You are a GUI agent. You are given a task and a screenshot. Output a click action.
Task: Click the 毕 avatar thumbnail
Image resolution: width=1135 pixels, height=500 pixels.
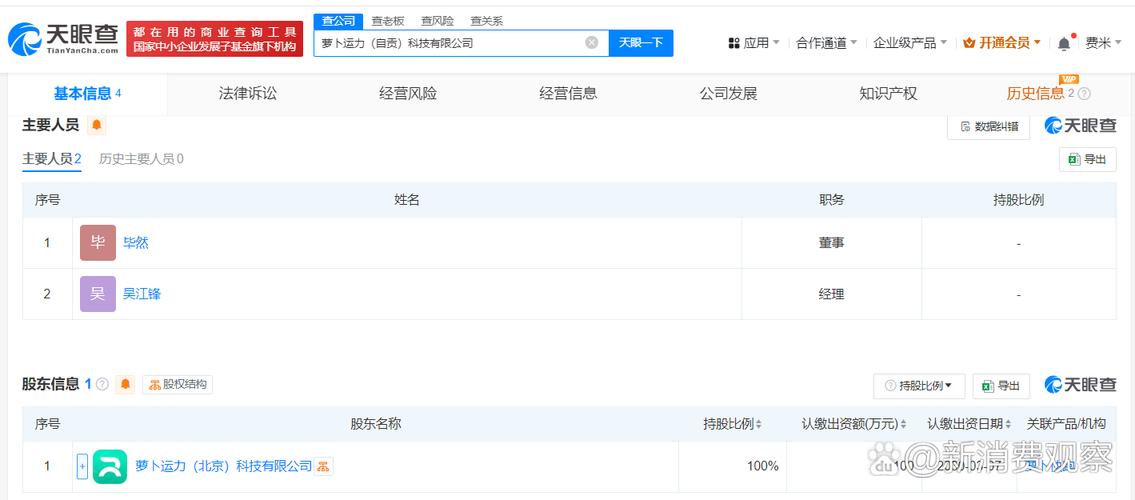coord(98,243)
